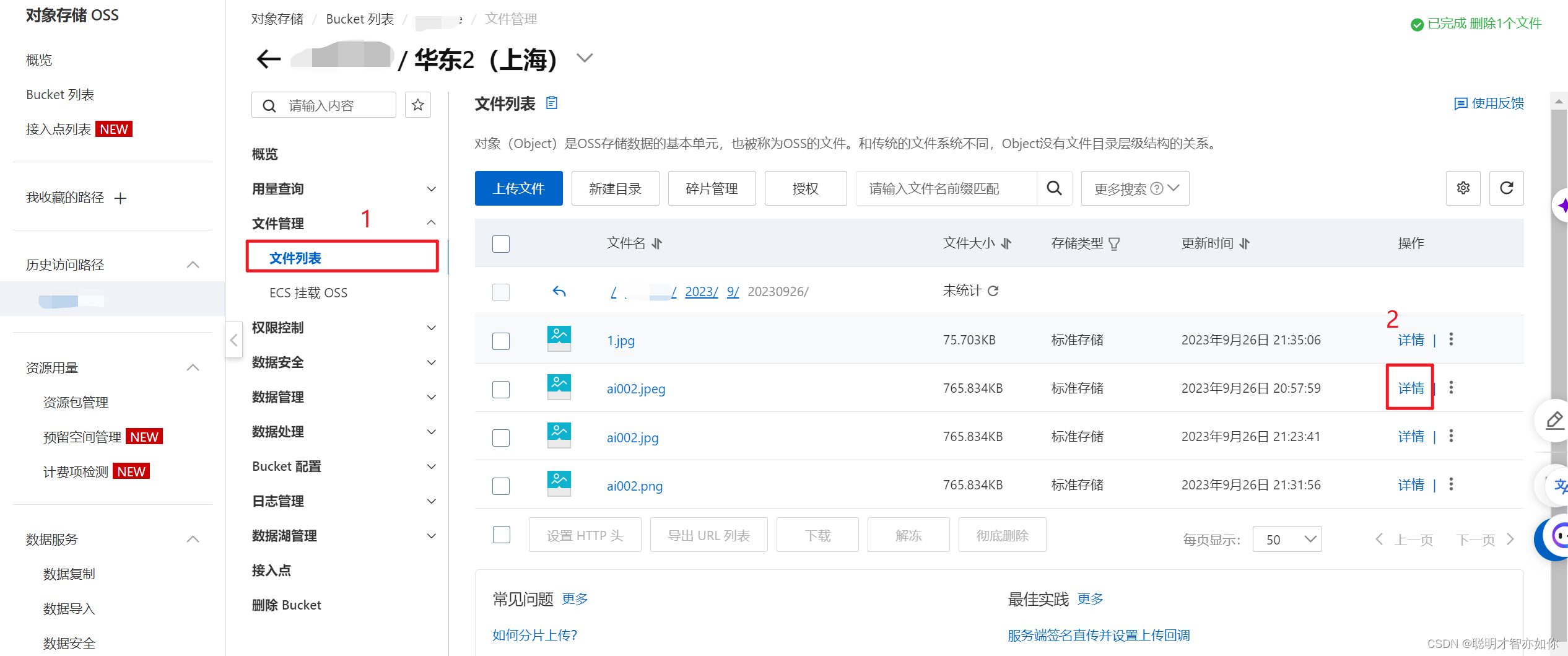
Task: Open the 更多搜索 dropdown
Action: click(1135, 188)
